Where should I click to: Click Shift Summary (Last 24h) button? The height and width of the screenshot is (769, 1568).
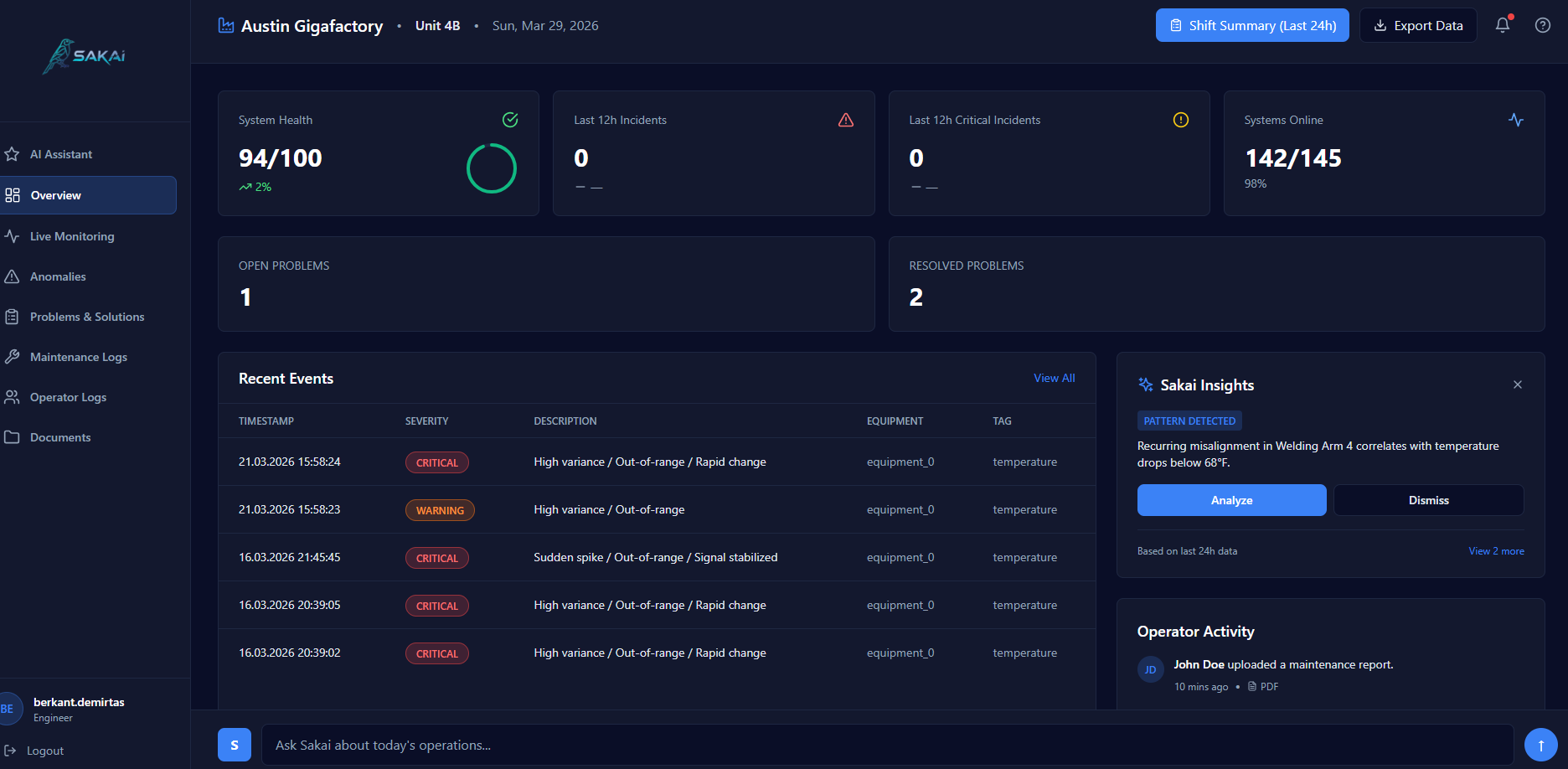click(1252, 25)
